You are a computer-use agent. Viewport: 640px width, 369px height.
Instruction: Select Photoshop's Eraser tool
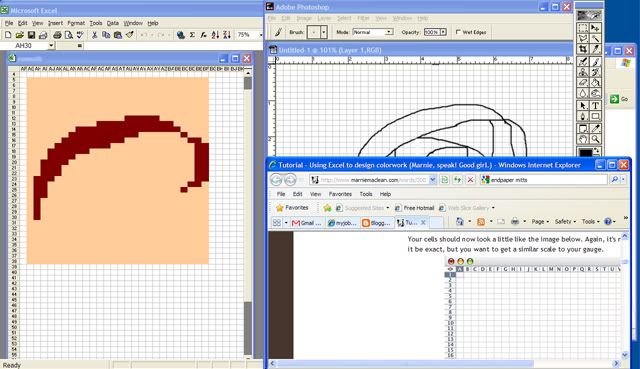click(583, 83)
